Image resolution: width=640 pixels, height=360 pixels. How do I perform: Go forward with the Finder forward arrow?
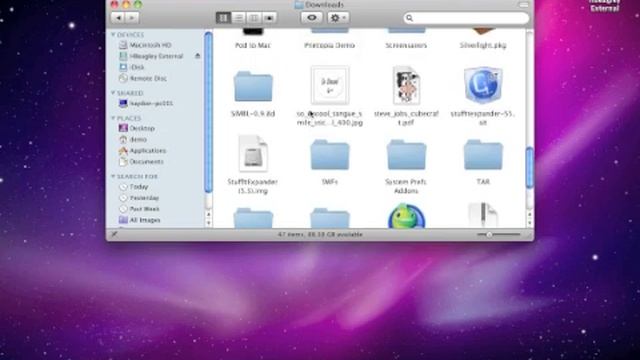[132, 18]
